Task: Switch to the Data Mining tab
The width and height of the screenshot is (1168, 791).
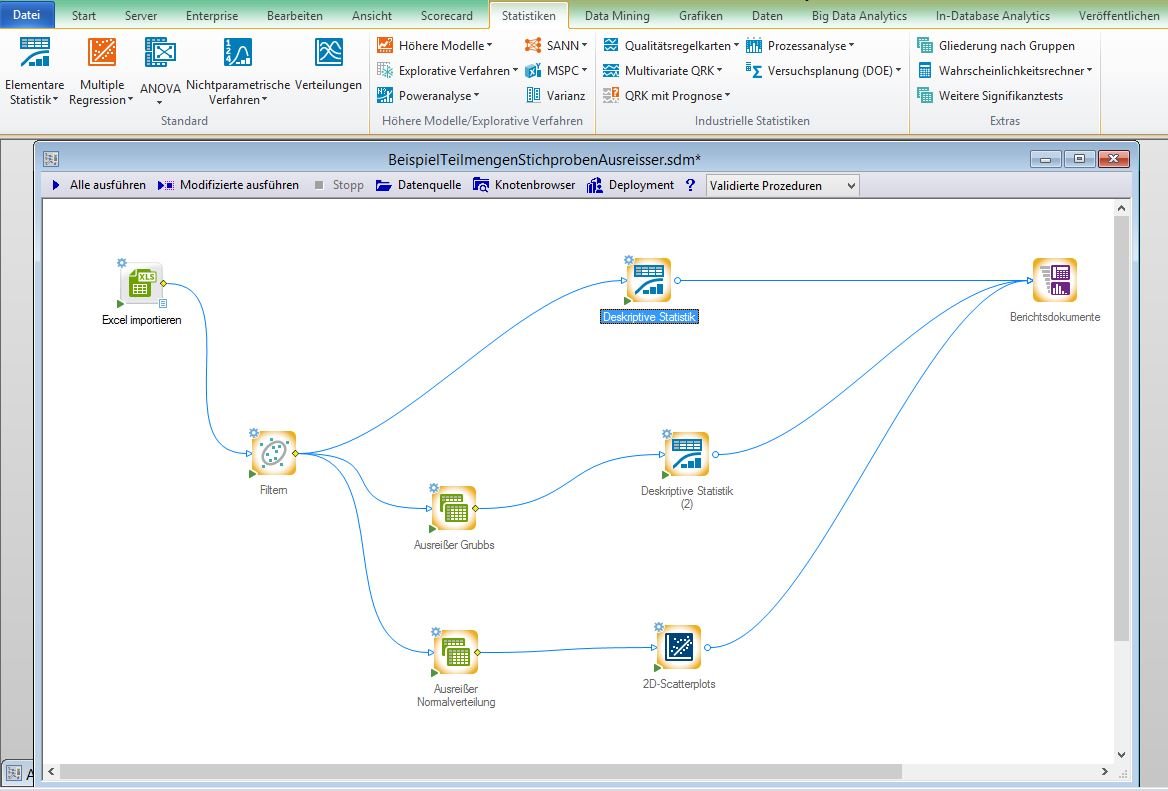Action: 616,16
